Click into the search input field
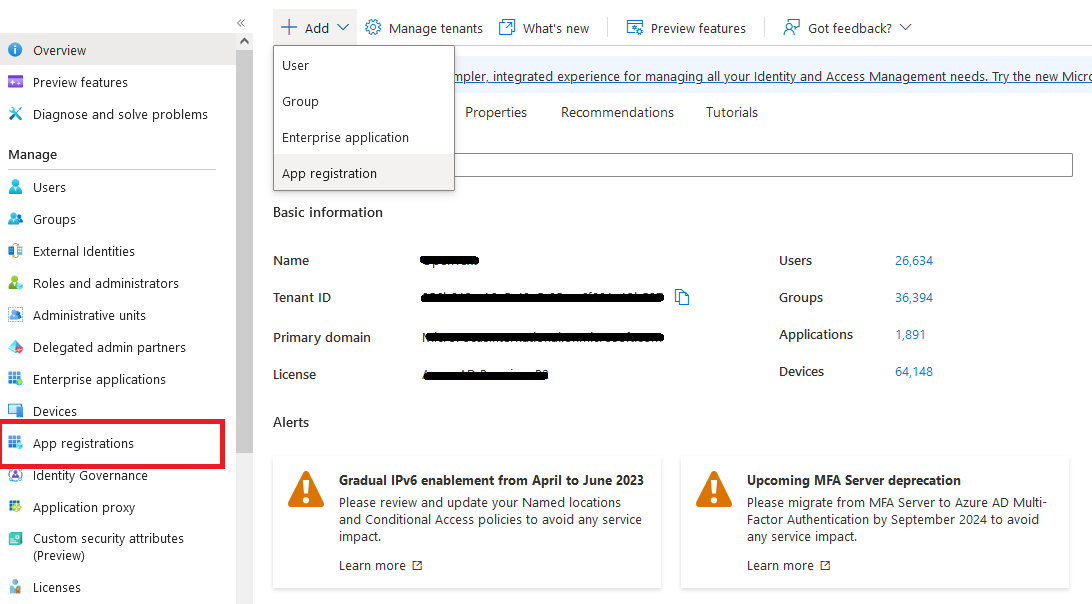The width and height of the screenshot is (1092, 604). pyautogui.click(x=763, y=165)
